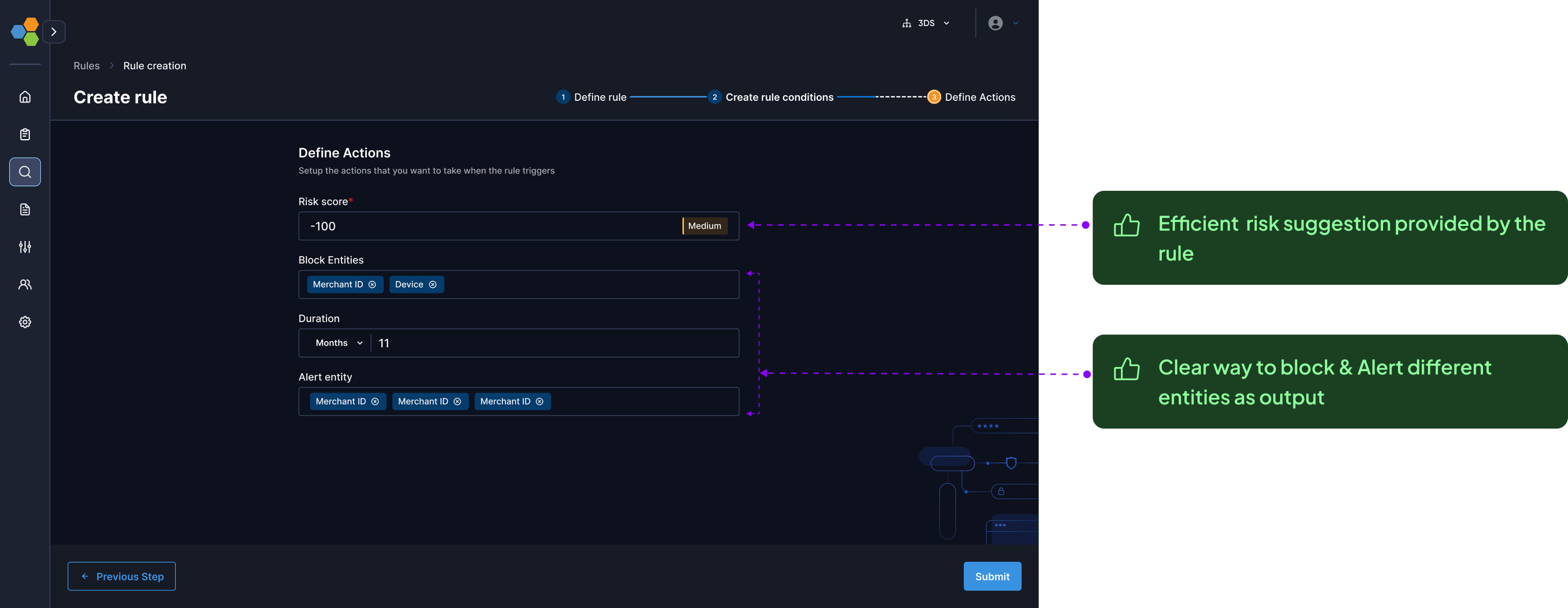Remove Merchant ID from Block Entities
The width and height of the screenshot is (1568, 608).
tap(372, 285)
